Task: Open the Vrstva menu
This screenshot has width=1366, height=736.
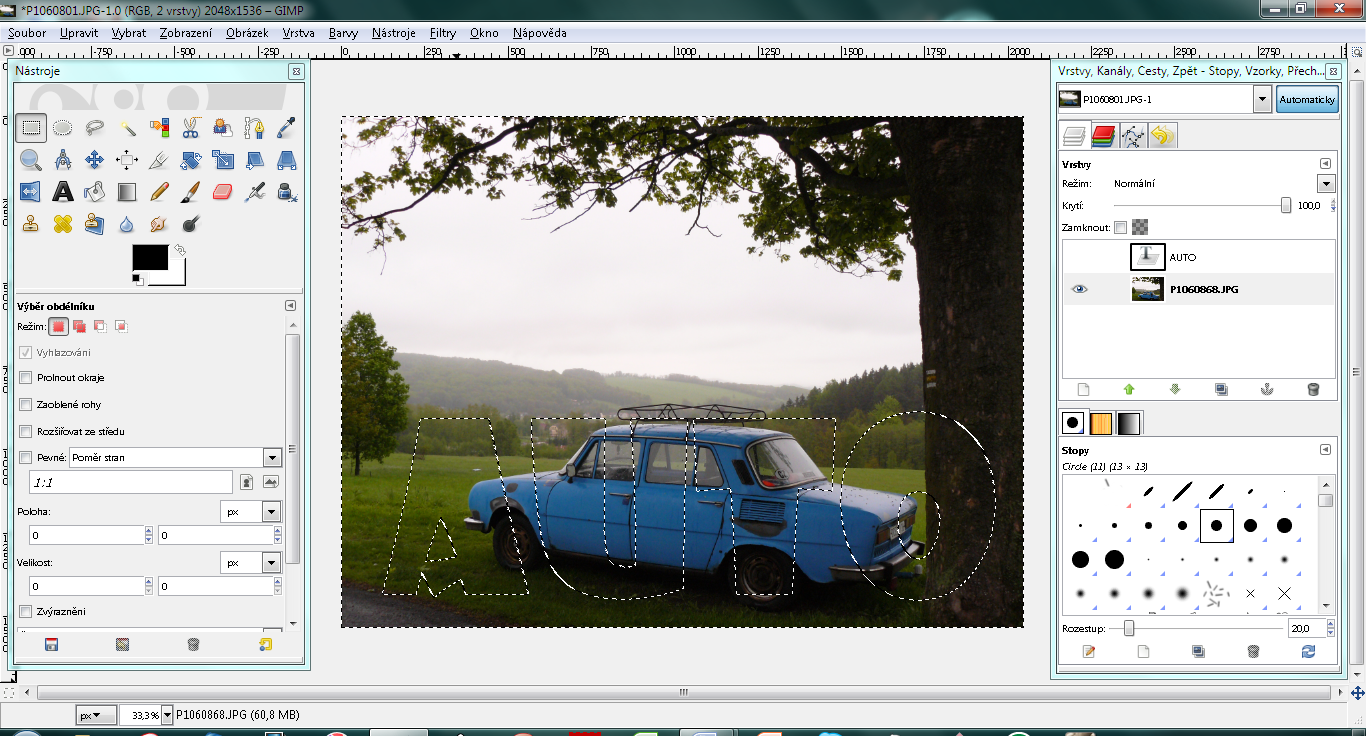Action: click(x=298, y=33)
